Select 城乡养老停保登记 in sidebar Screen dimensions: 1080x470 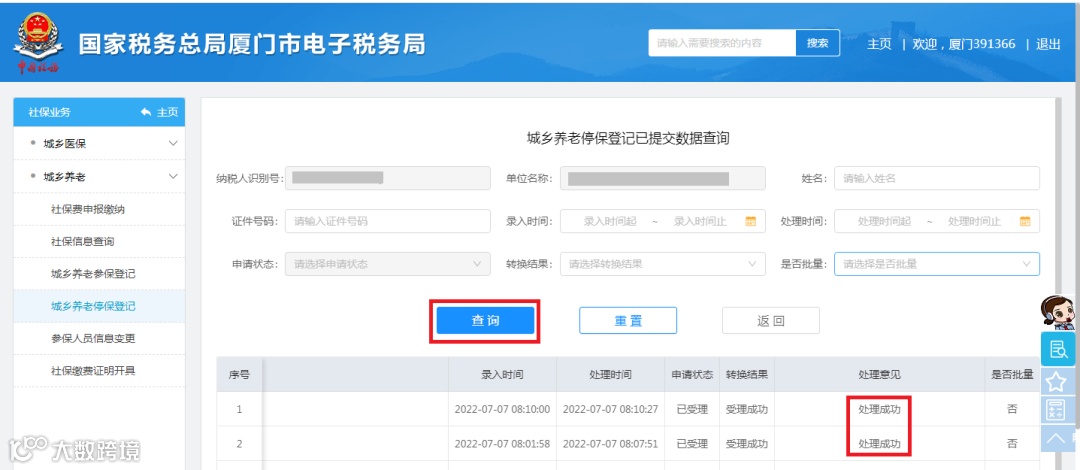93,306
